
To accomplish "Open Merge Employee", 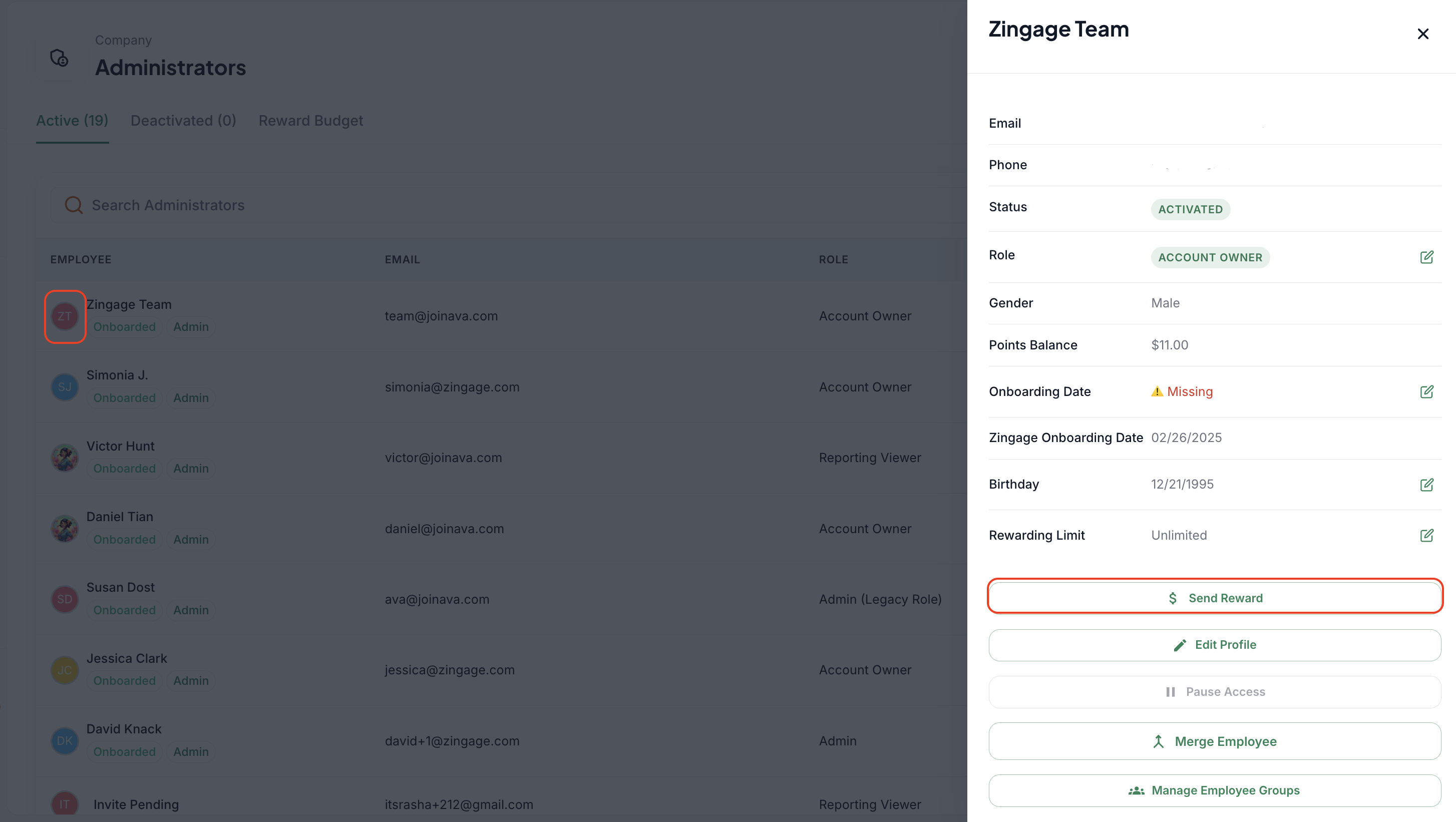I will click(1215, 740).
